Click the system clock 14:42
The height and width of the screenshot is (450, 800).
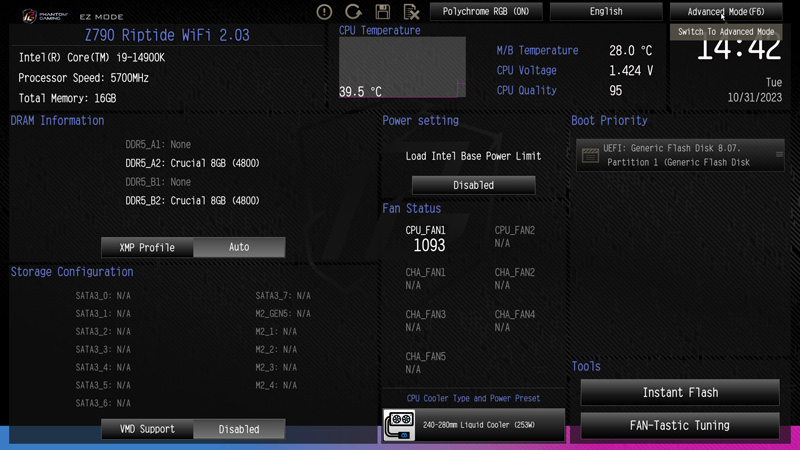click(738, 50)
